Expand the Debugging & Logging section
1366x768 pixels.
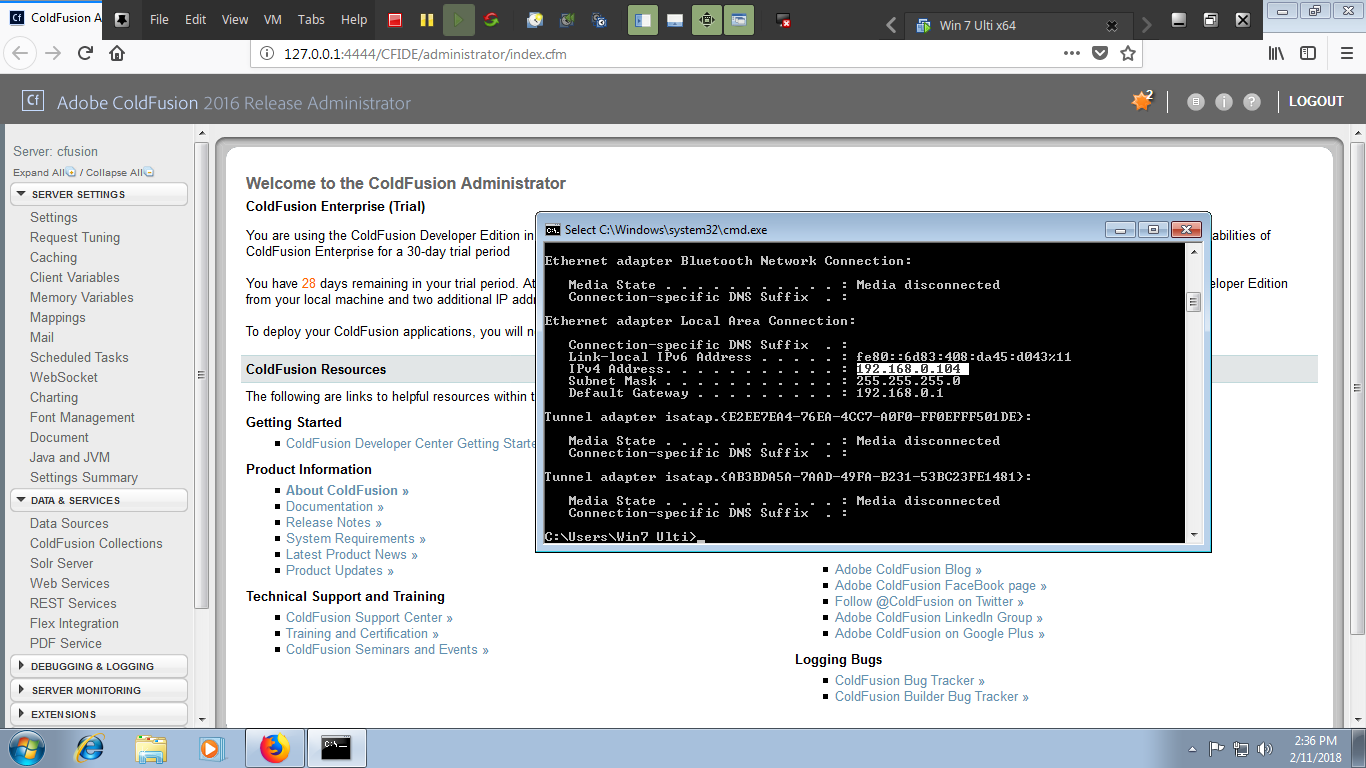click(99, 666)
